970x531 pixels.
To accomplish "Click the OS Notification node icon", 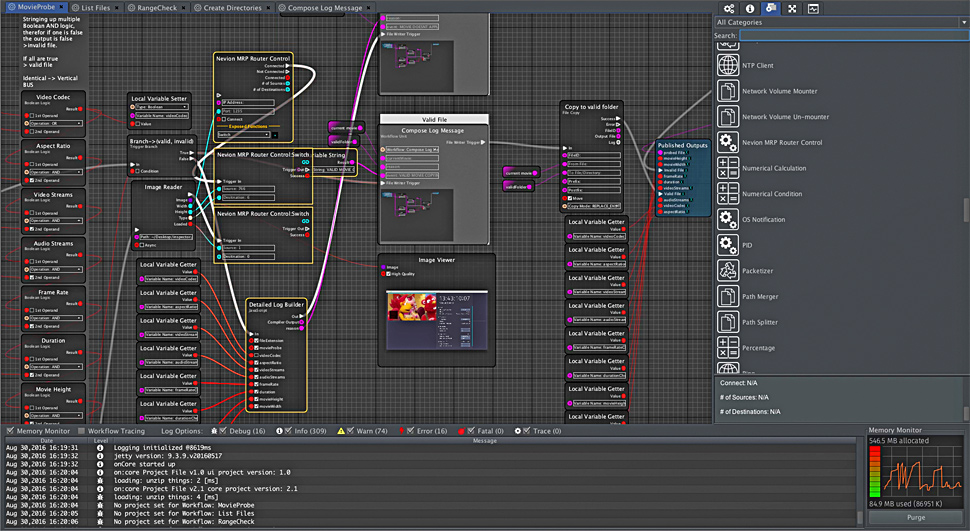I will click(728, 219).
